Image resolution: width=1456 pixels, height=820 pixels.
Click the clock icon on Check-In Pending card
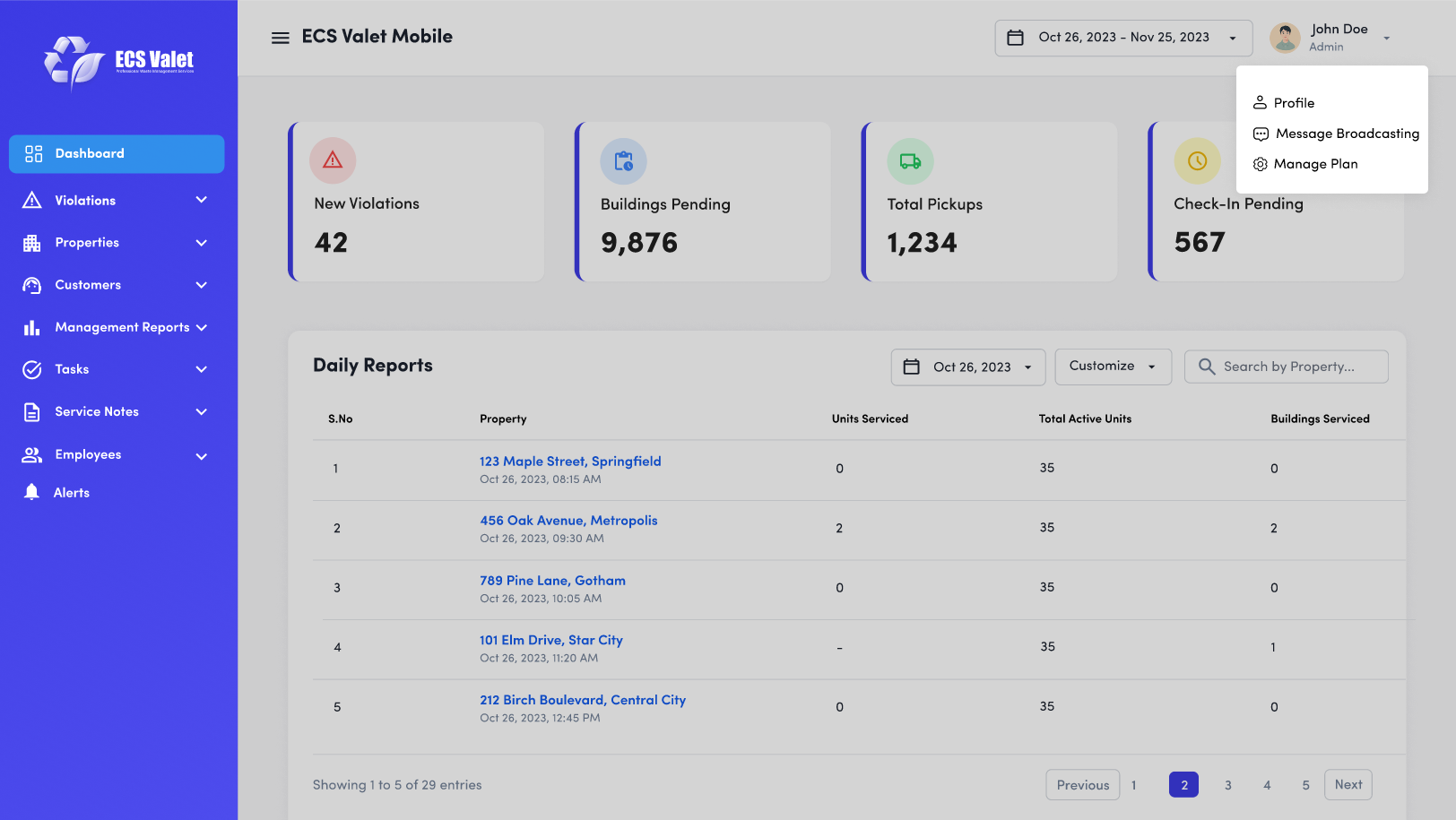(x=1198, y=162)
